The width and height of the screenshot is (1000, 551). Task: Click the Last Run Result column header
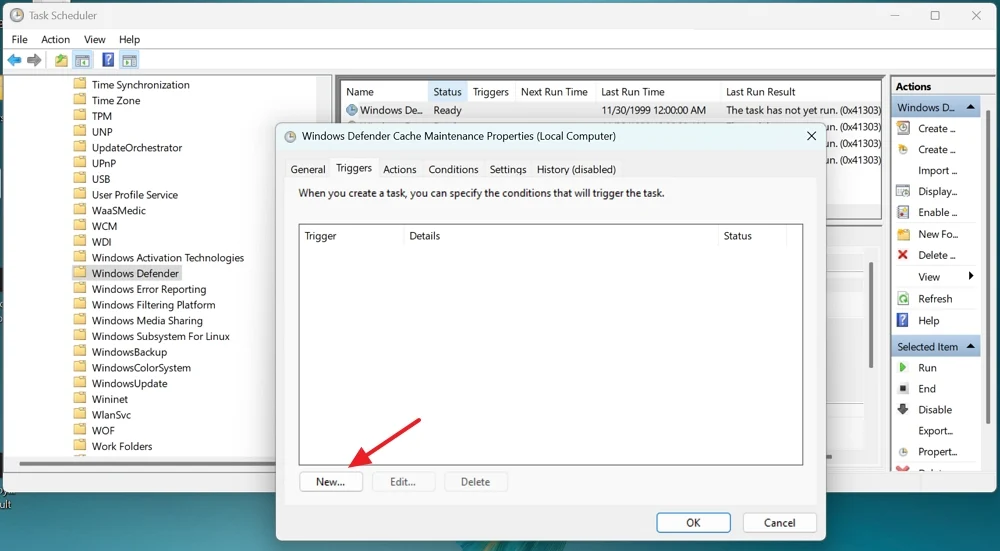coord(800,92)
